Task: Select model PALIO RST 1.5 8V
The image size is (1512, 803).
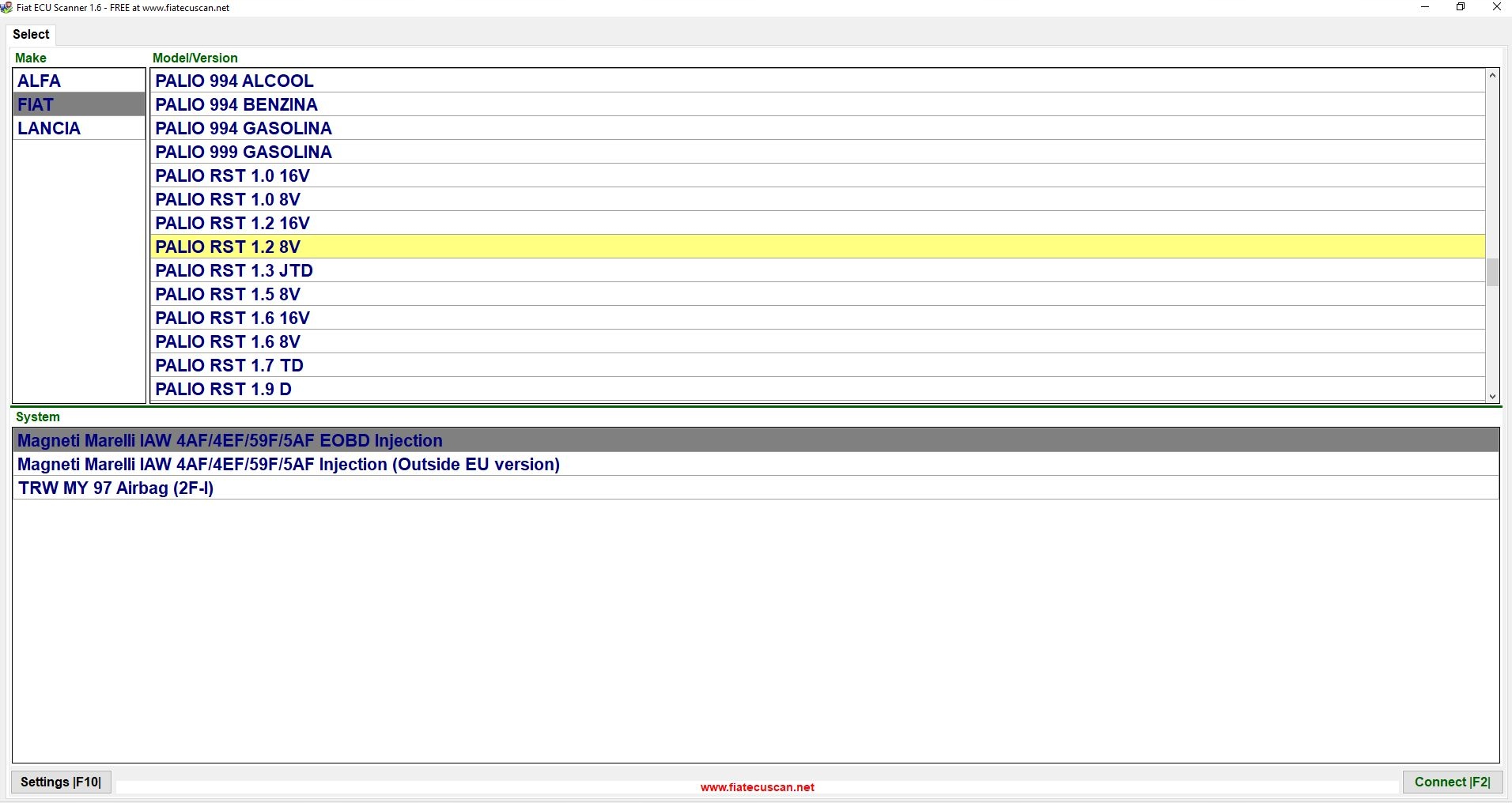Action: click(818, 294)
